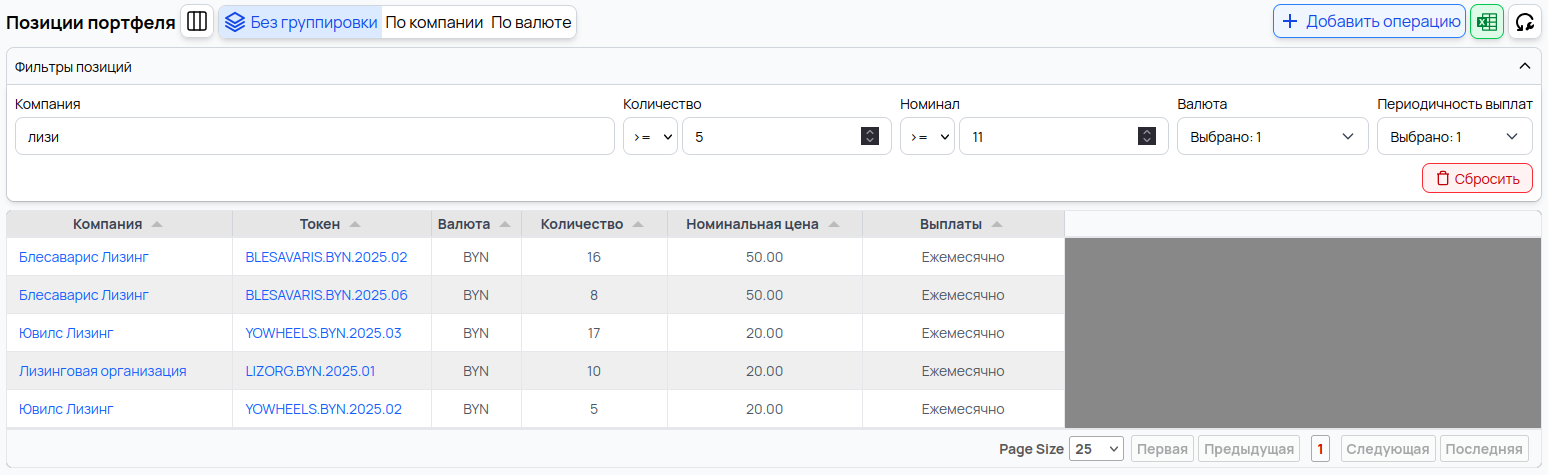This screenshot has width=1548, height=475.
Task: Open the Валюта filter dropdown
Action: click(x=1272, y=137)
